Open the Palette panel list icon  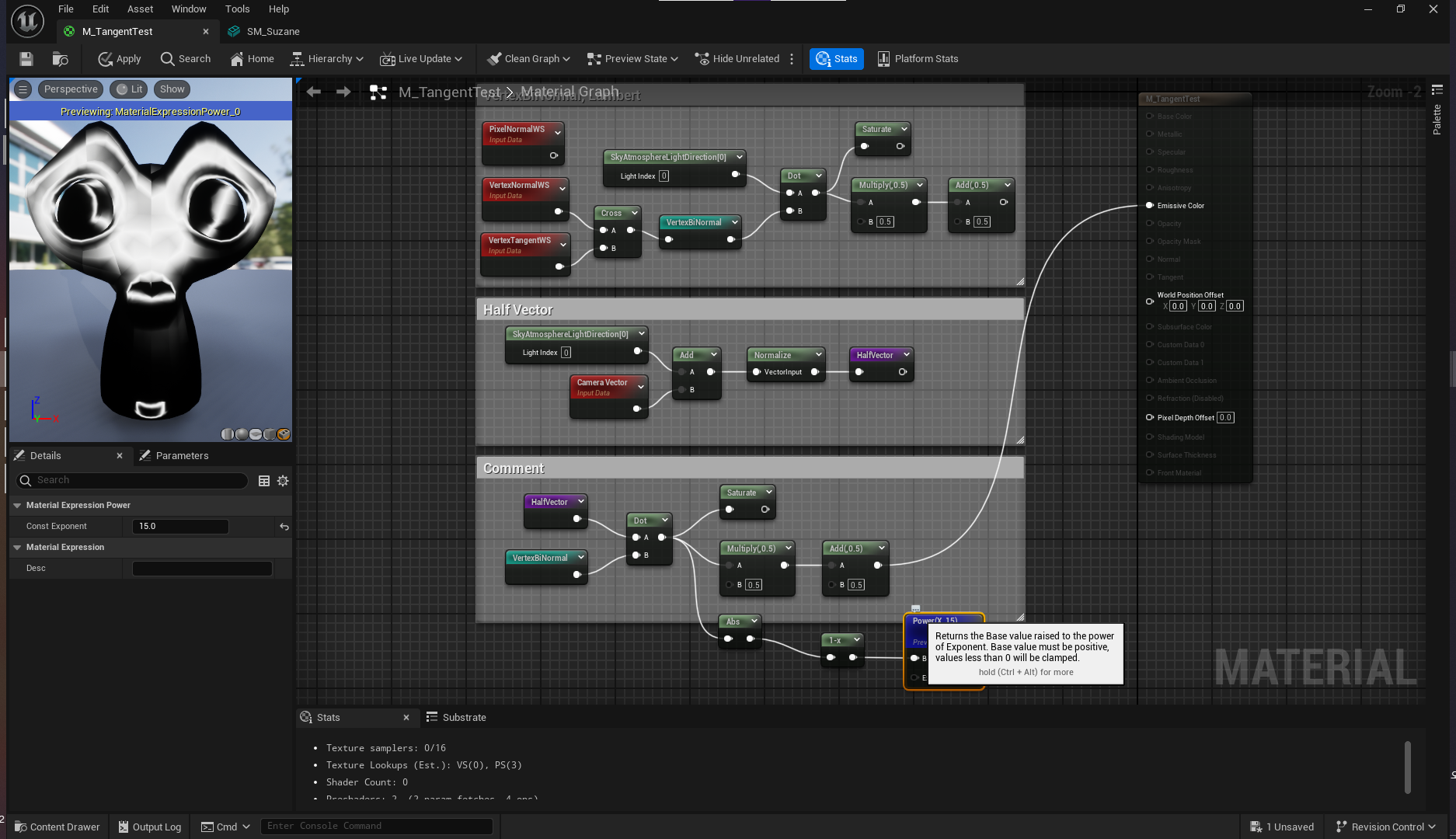1437,90
